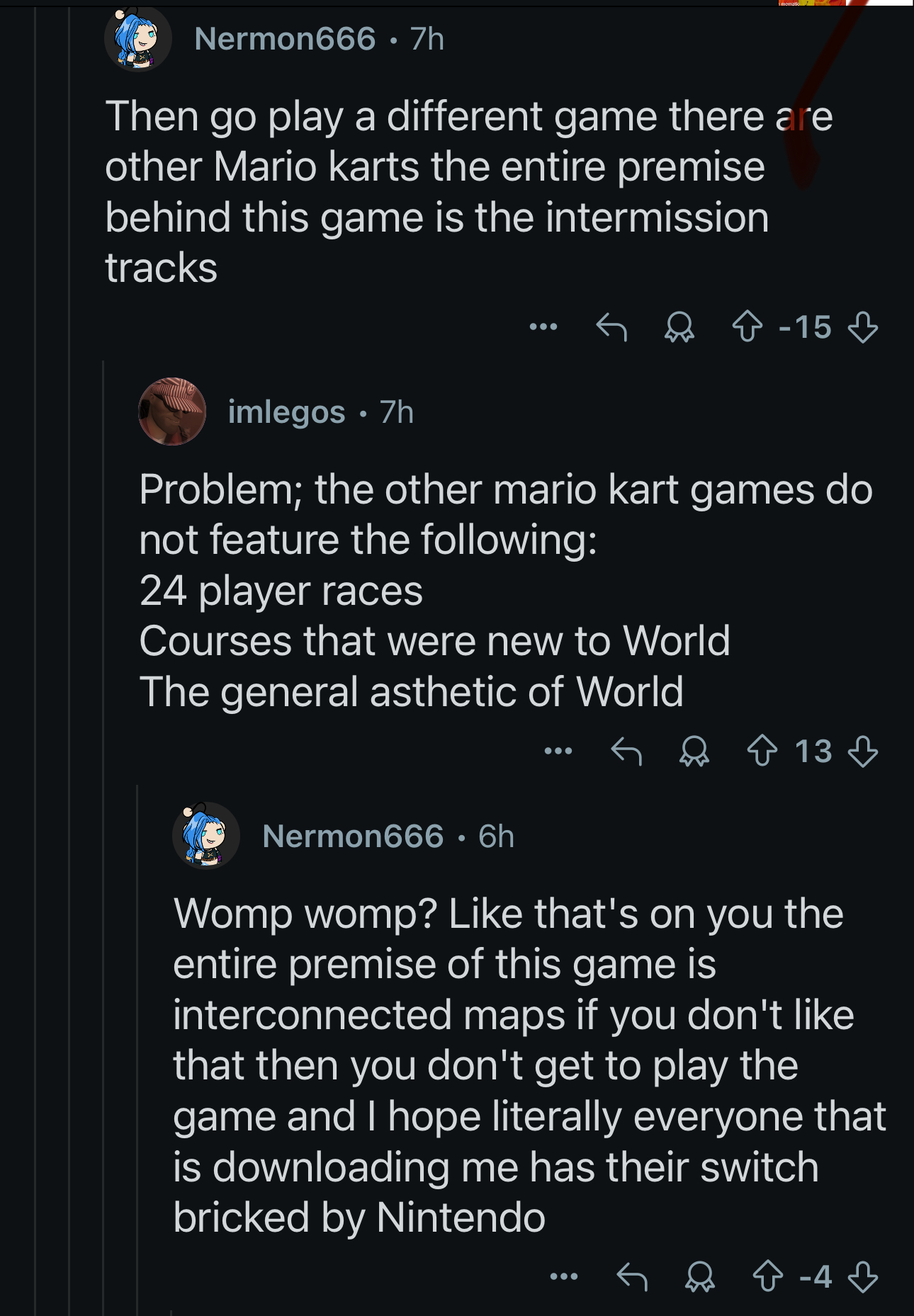Reply to the Womp womp comment

[632, 1277]
